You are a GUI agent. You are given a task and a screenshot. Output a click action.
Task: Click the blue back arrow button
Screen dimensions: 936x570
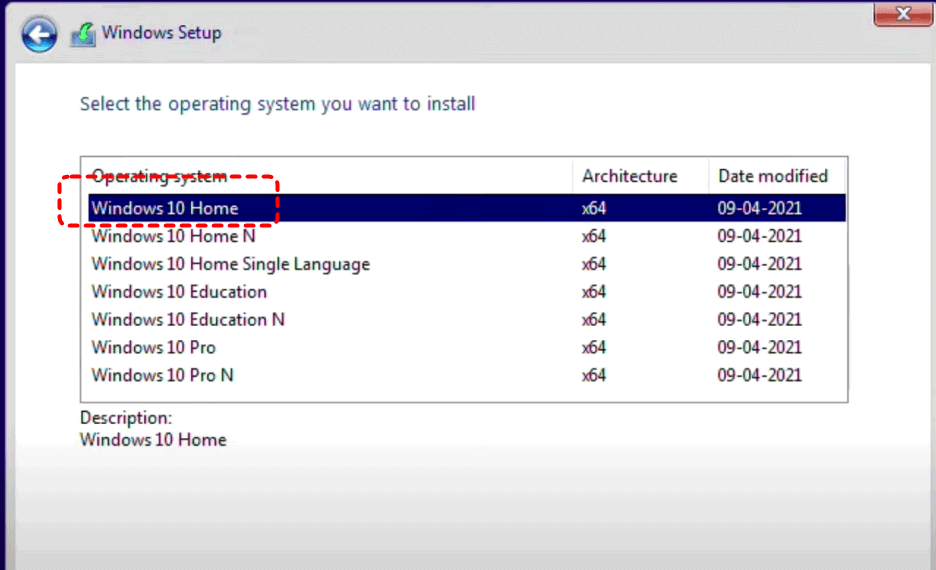tap(39, 34)
